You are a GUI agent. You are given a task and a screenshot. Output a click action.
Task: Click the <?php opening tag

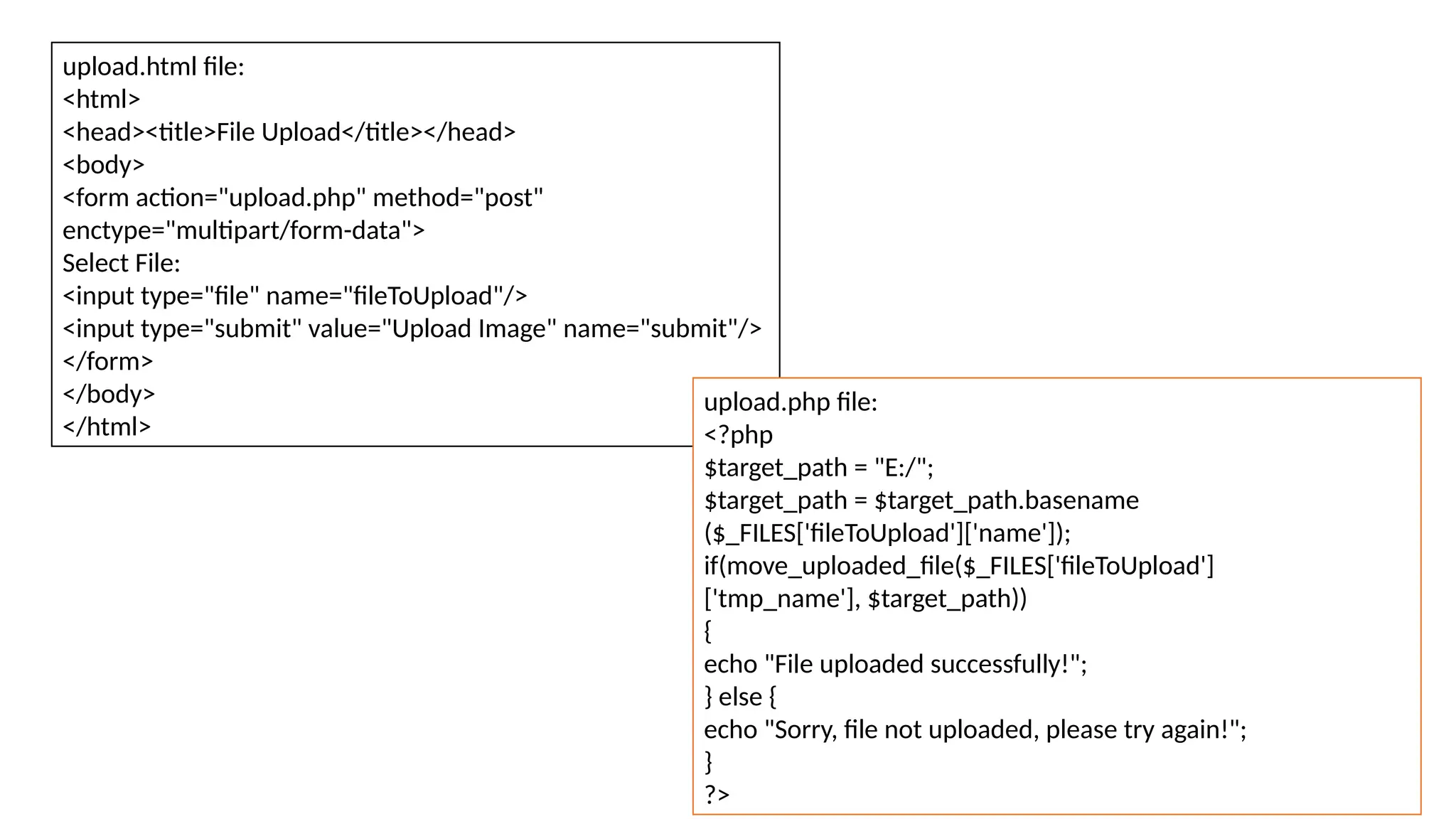(x=737, y=435)
